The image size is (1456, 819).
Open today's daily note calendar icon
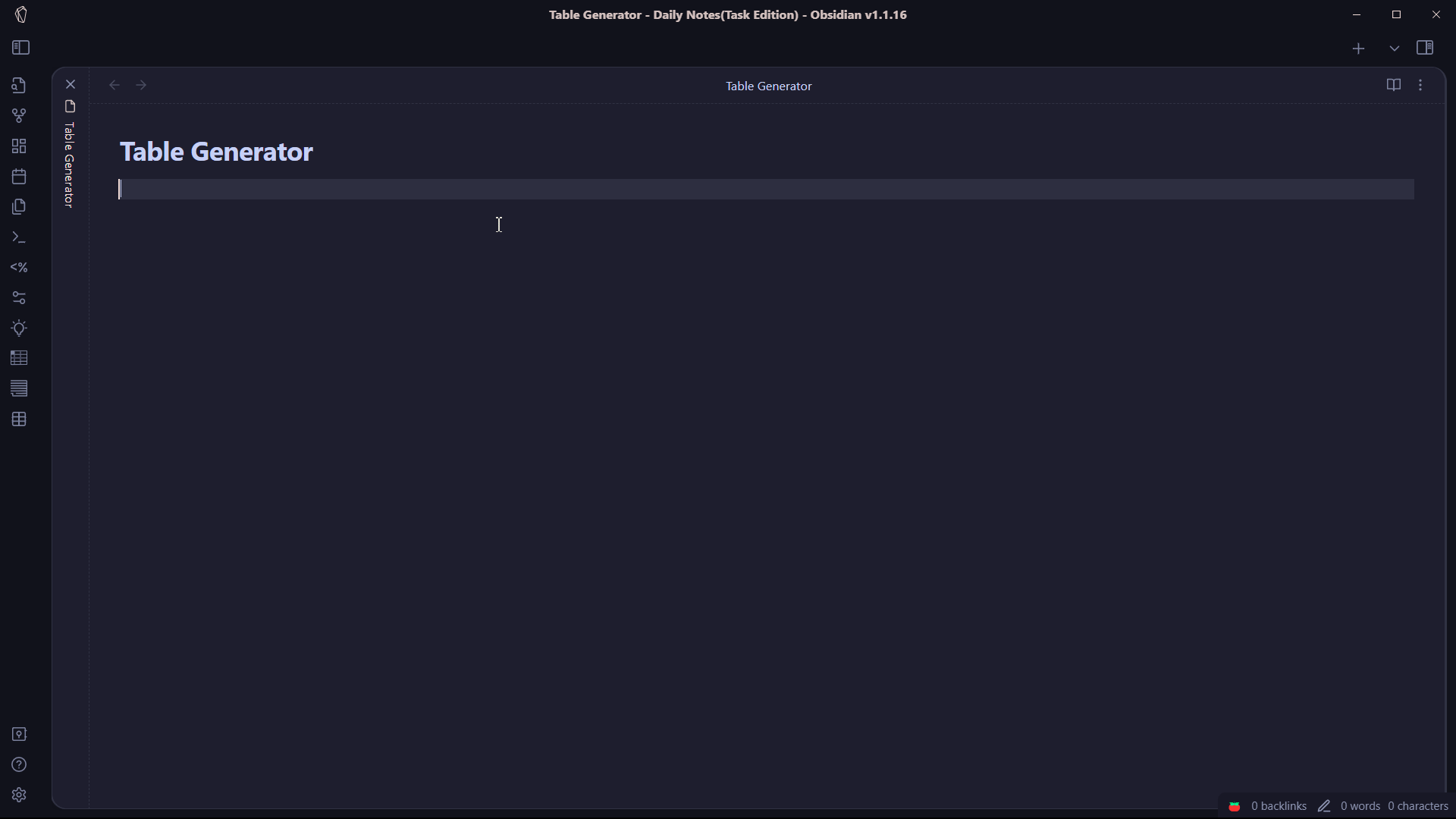(x=19, y=177)
